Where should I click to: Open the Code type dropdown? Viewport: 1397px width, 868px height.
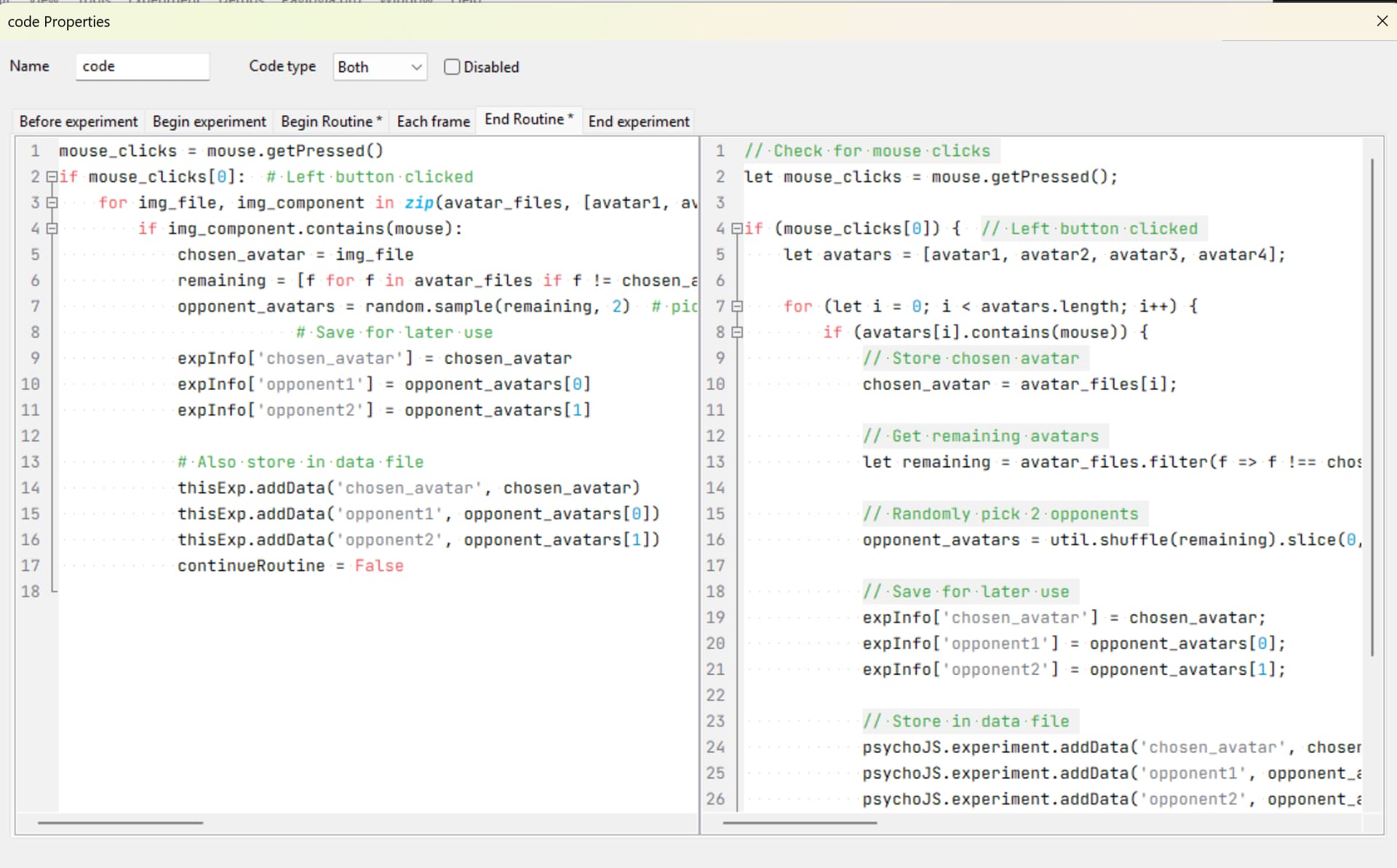379,67
